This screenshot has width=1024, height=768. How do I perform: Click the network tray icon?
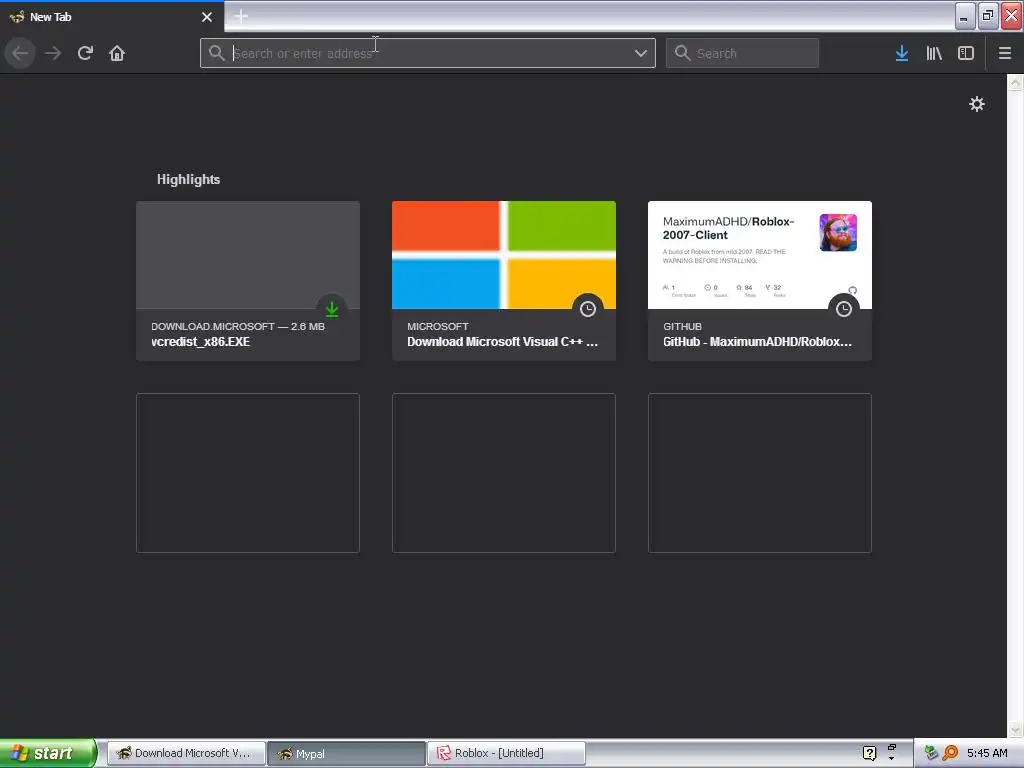point(931,753)
